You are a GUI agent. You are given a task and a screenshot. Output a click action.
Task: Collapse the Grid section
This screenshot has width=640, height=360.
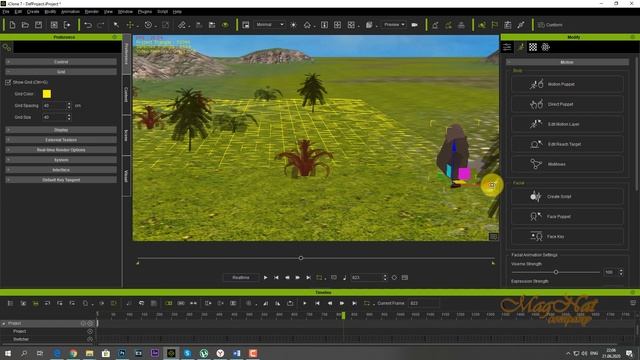coord(61,72)
